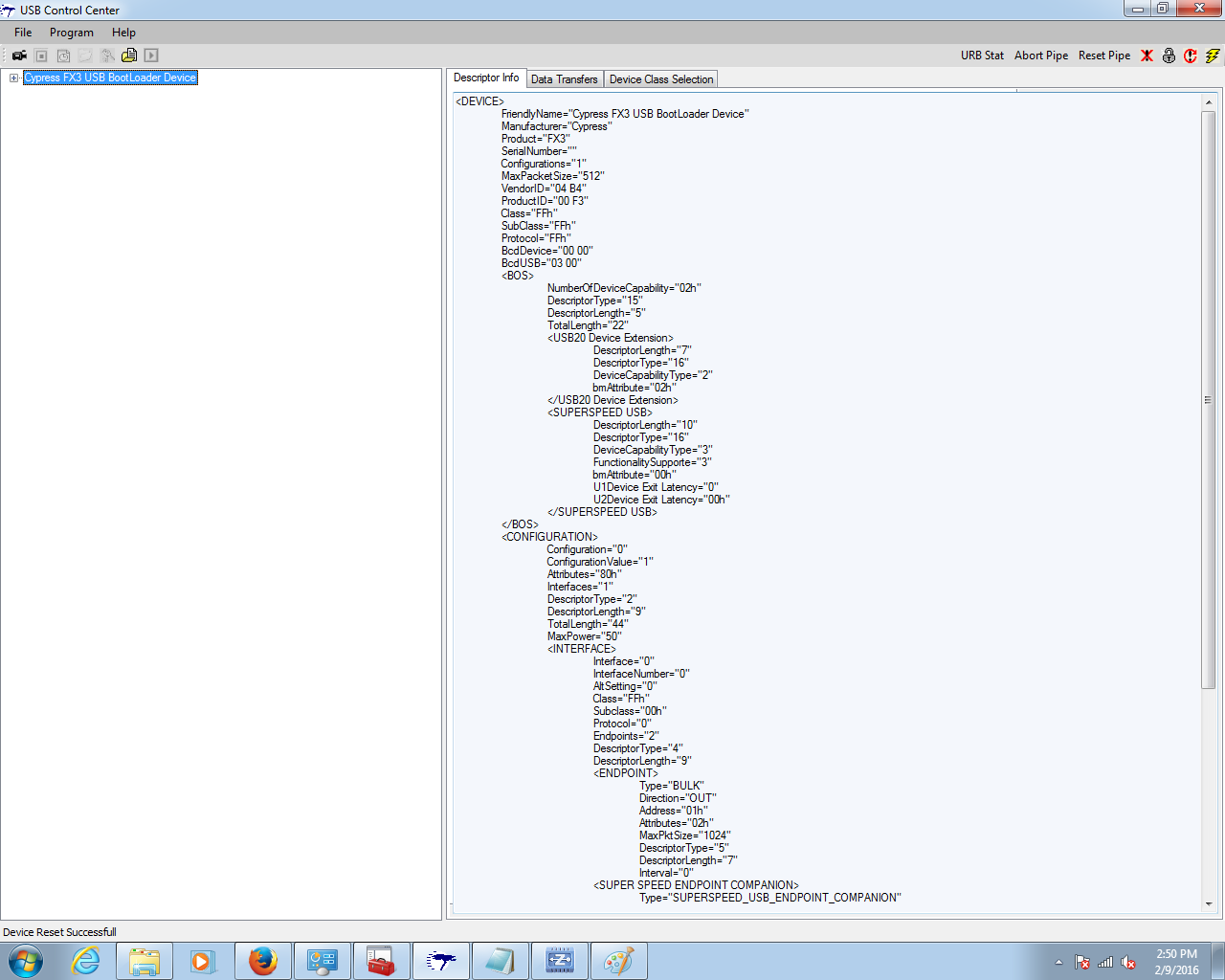Click the NumberOfDeviceCapability="02h" line
The width and height of the screenshot is (1225, 980).
click(624, 288)
